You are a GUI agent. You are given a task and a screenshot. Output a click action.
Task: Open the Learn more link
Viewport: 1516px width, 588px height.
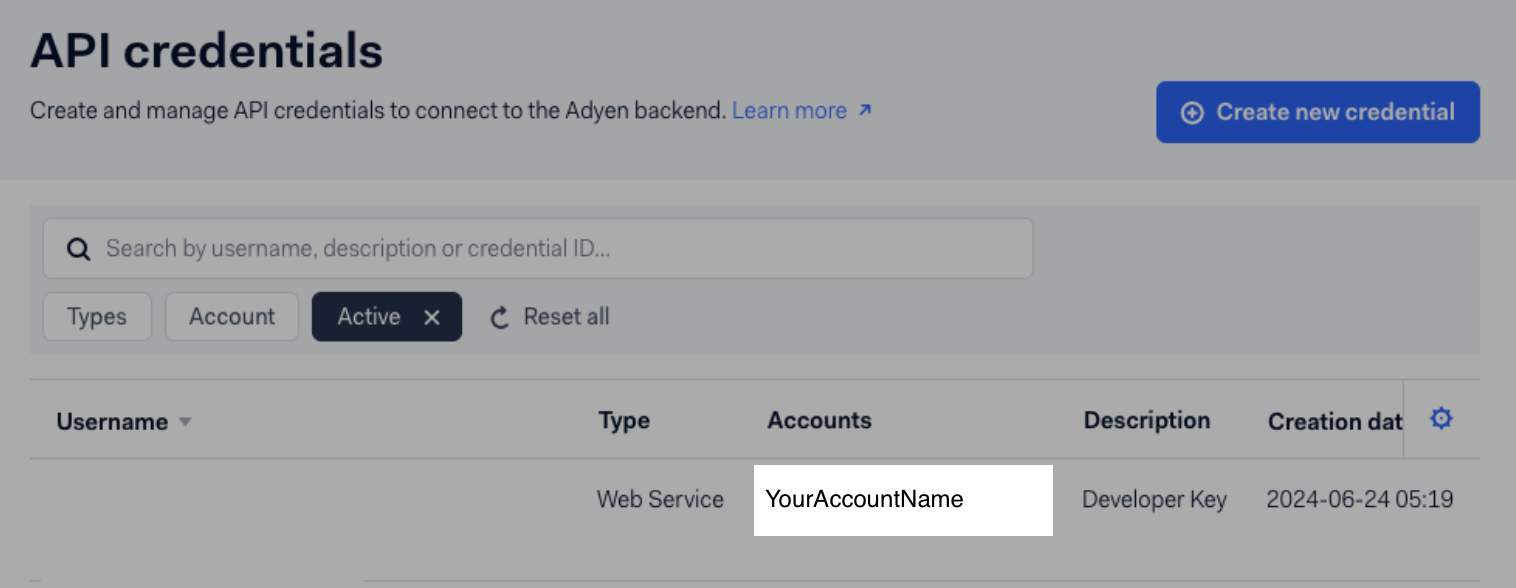pyautogui.click(x=789, y=109)
